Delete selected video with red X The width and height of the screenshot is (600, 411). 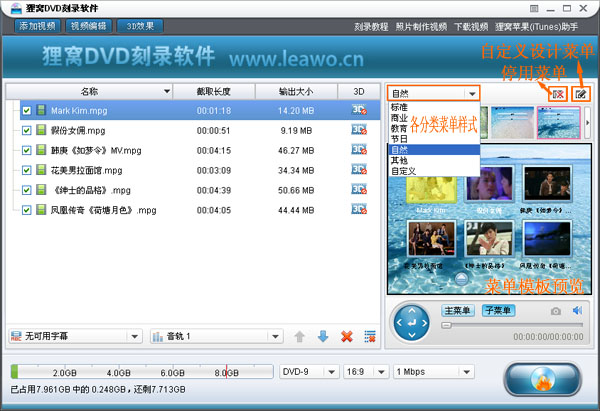347,337
